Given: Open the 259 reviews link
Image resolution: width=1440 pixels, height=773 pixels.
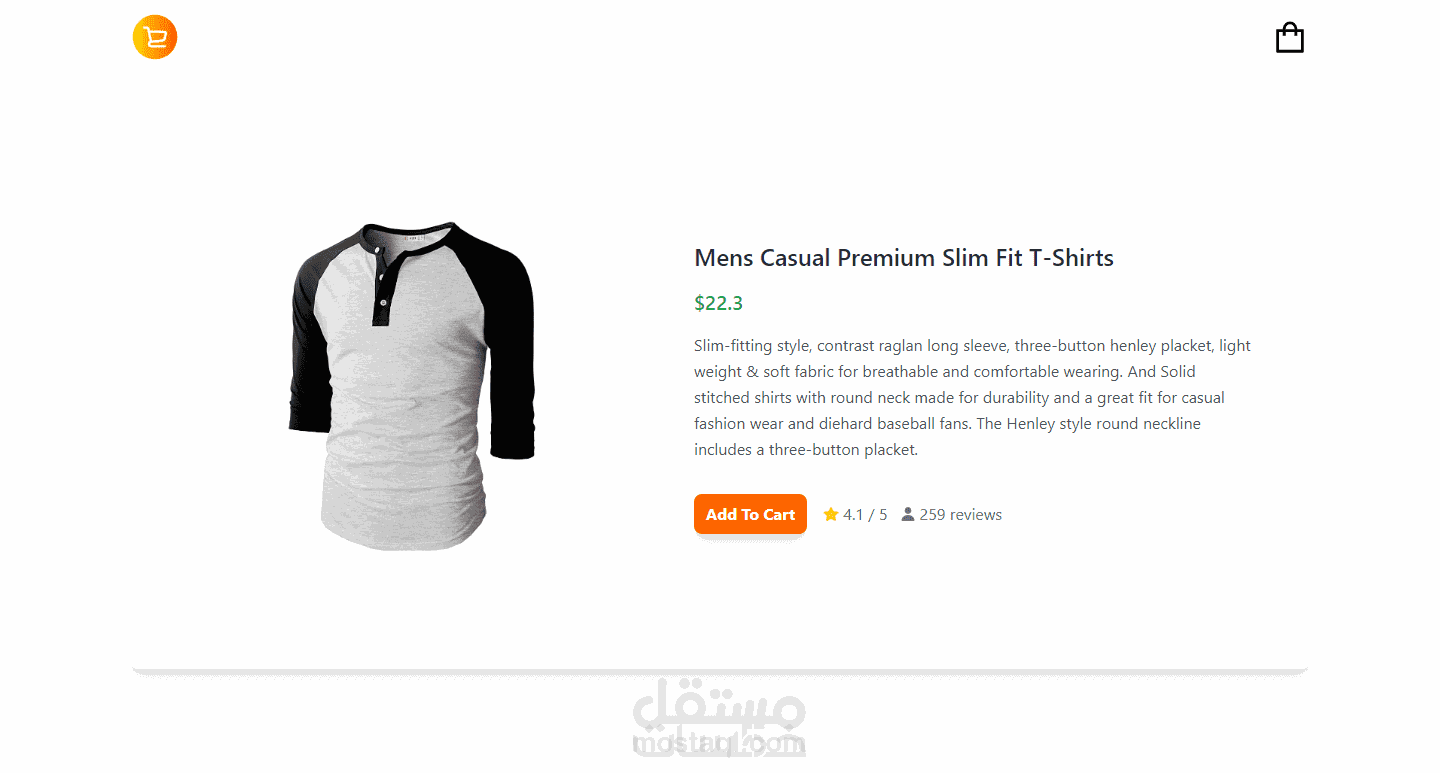Looking at the screenshot, I should tap(961, 515).
